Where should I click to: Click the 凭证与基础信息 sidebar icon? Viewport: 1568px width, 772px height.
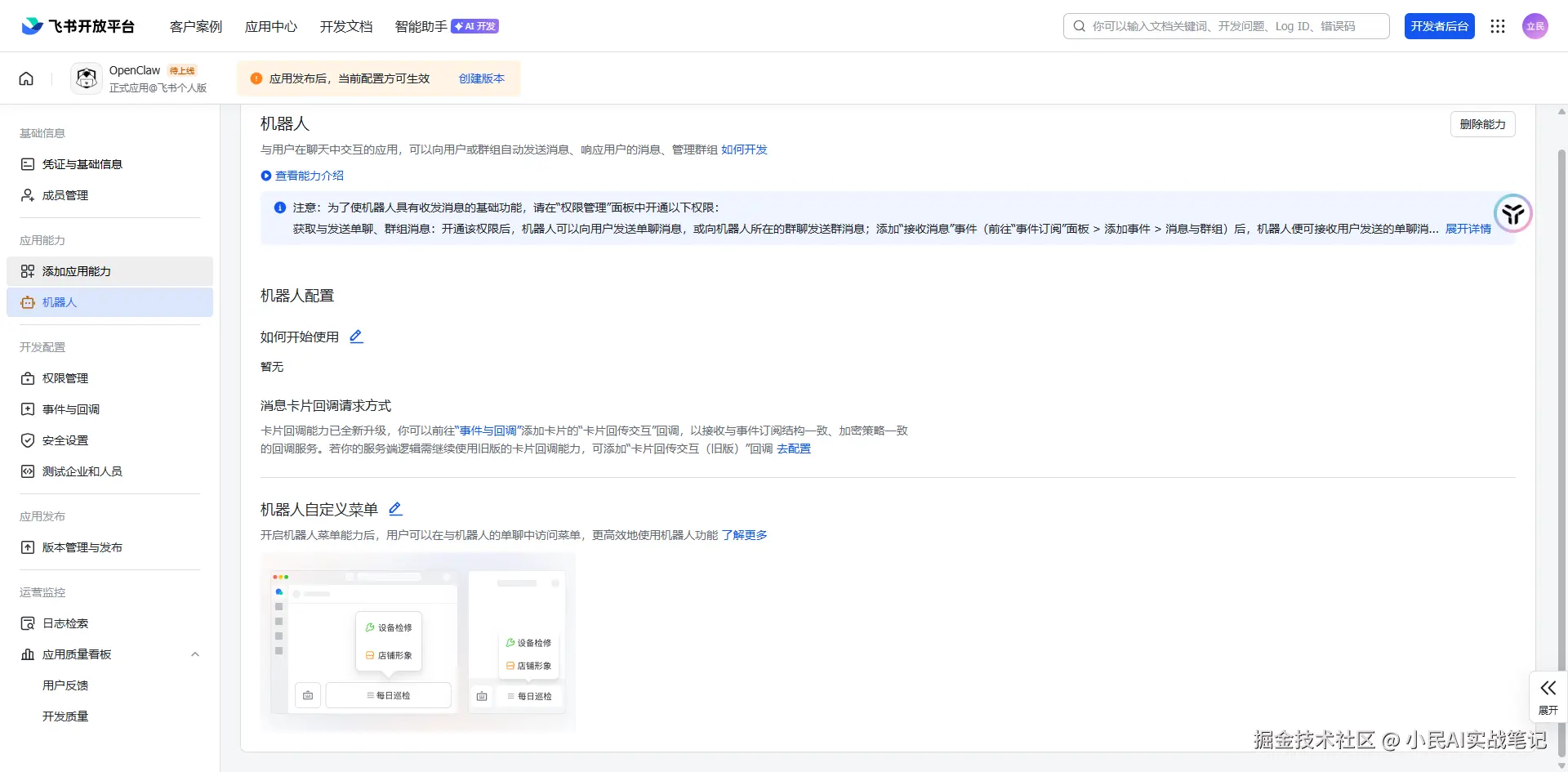coord(28,164)
